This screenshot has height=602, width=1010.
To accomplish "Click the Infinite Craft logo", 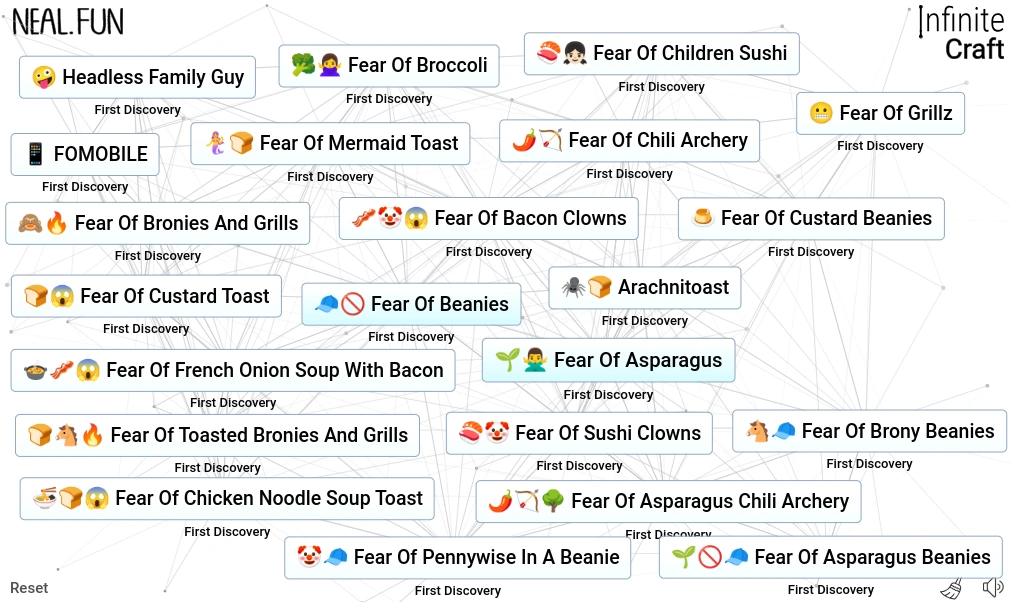I will [x=961, y=33].
